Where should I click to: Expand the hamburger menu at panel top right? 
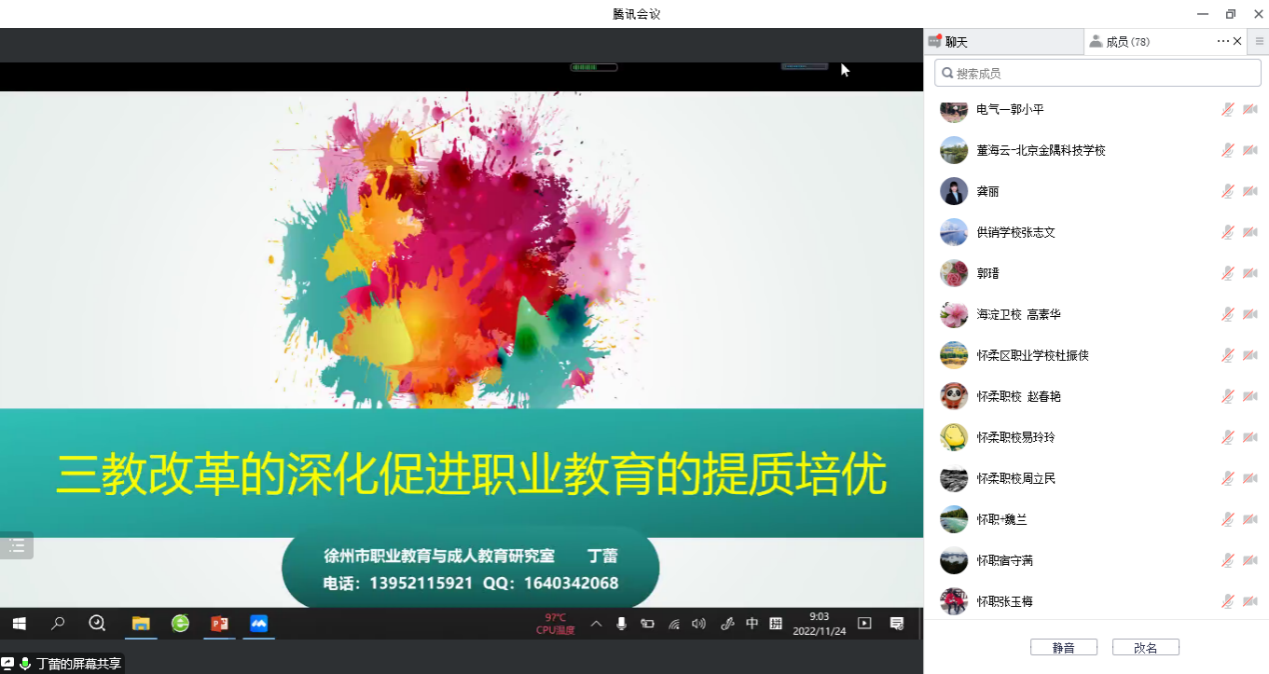point(1259,42)
